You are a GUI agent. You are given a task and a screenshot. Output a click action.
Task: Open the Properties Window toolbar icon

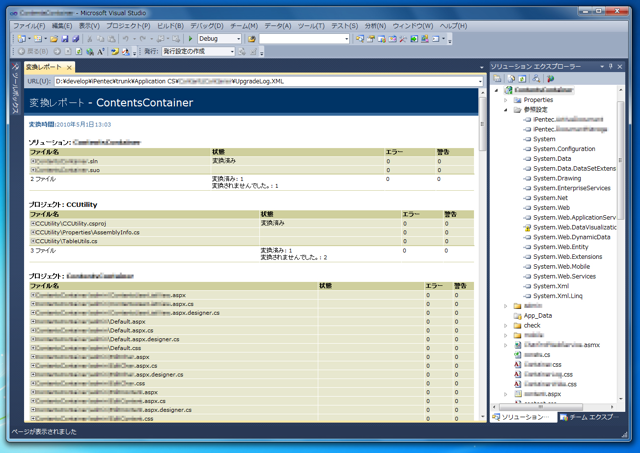tap(371, 39)
